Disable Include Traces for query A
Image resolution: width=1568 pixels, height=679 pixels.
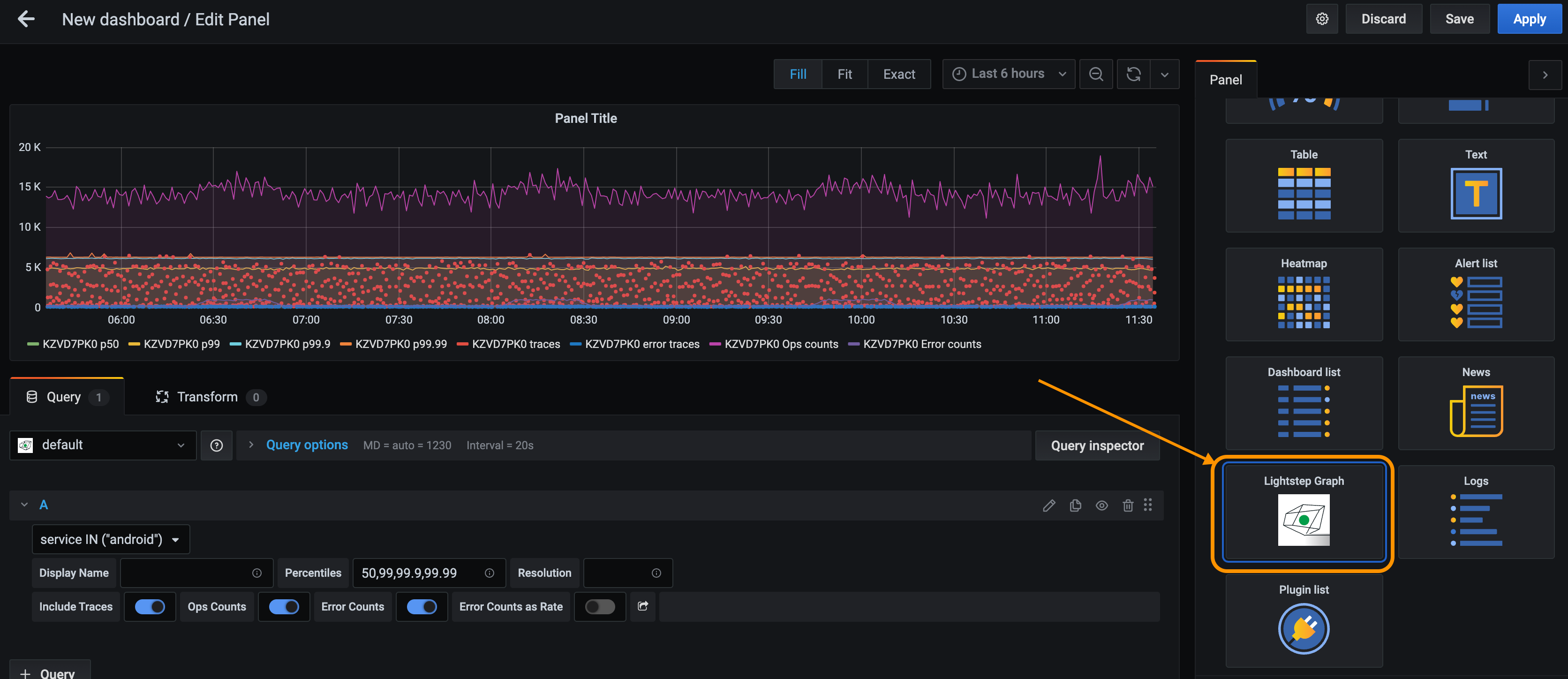(150, 606)
